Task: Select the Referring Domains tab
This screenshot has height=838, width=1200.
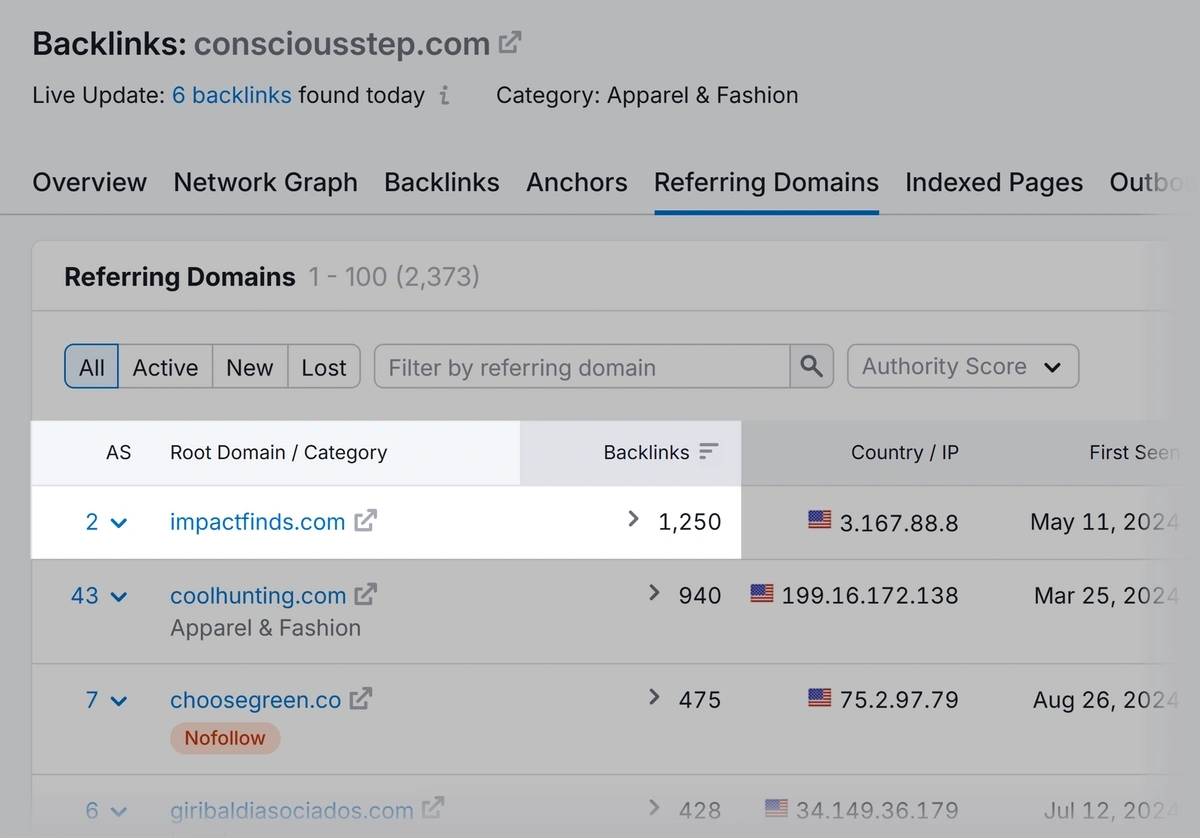Action: 767,183
